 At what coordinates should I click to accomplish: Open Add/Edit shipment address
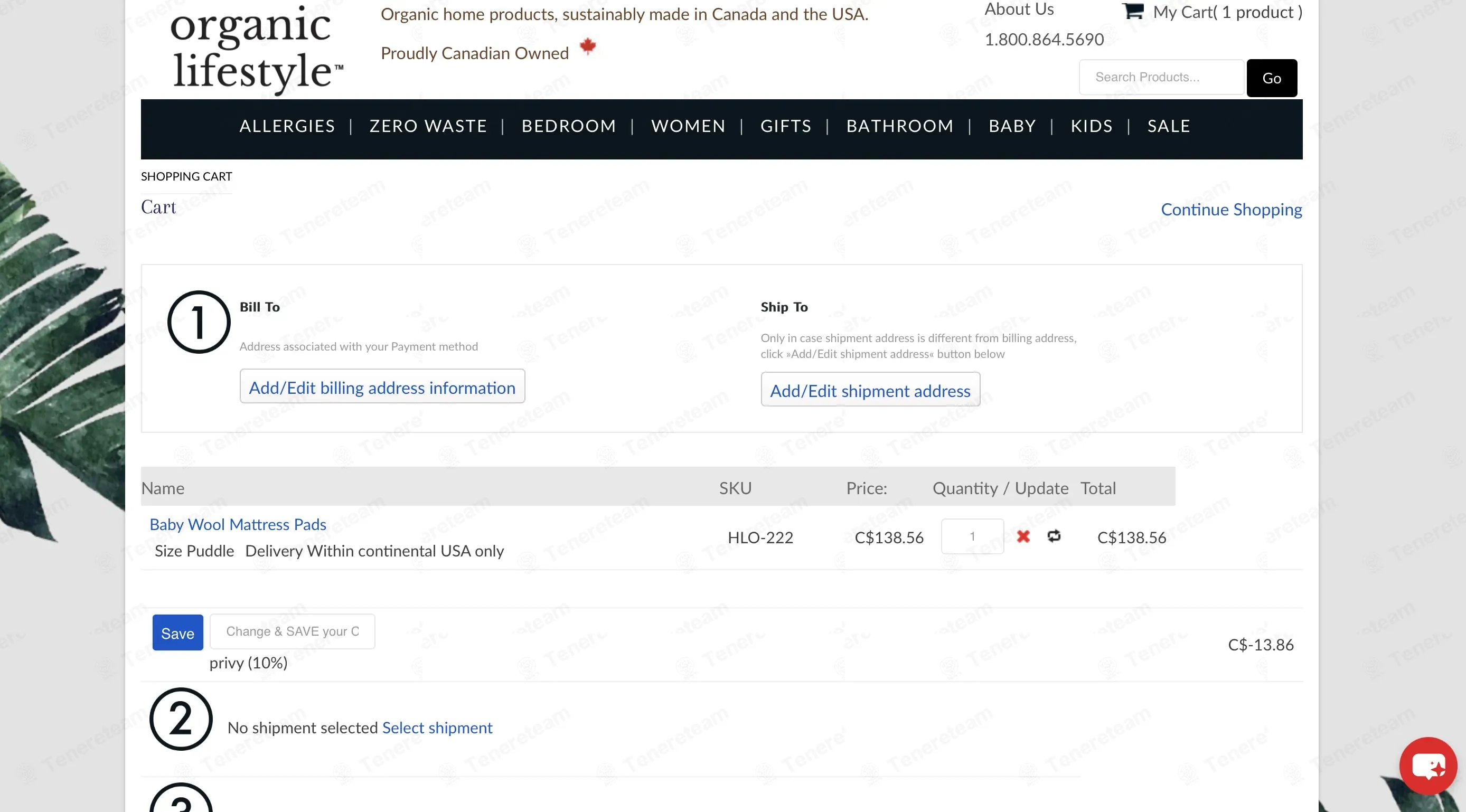click(x=870, y=390)
